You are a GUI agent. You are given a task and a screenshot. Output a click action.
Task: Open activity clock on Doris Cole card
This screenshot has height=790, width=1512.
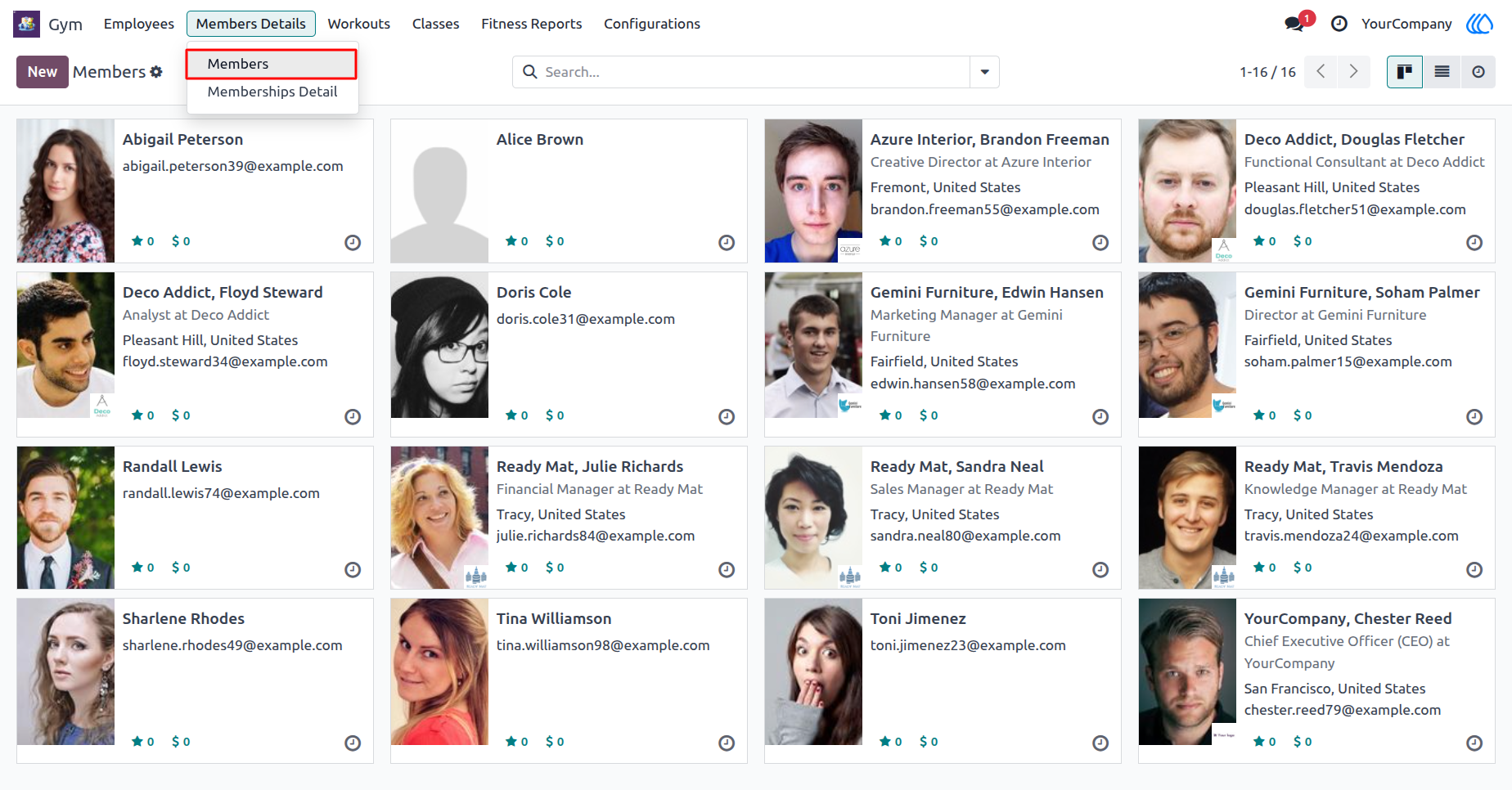point(727,416)
